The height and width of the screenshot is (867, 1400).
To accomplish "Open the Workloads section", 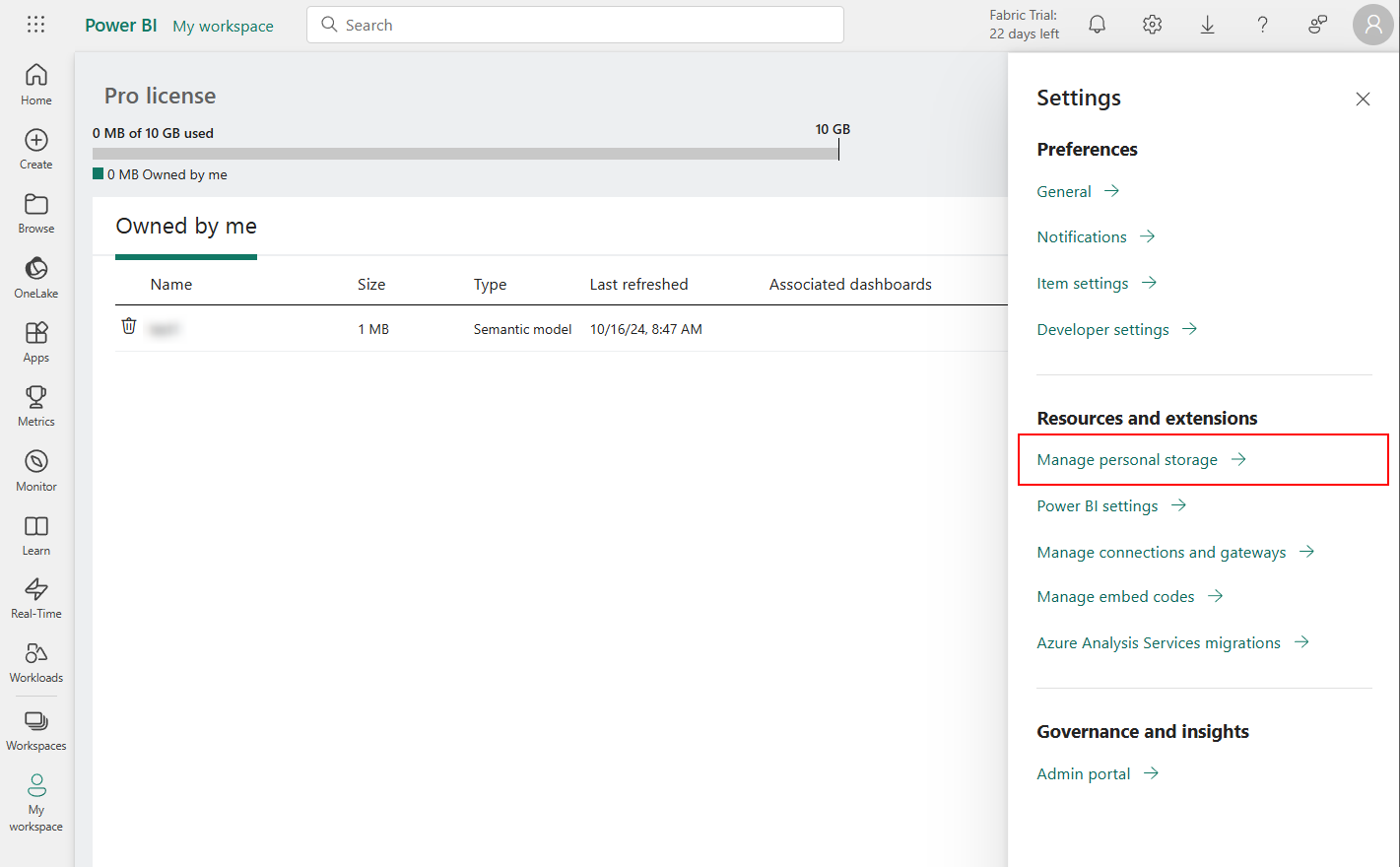I will [35, 659].
